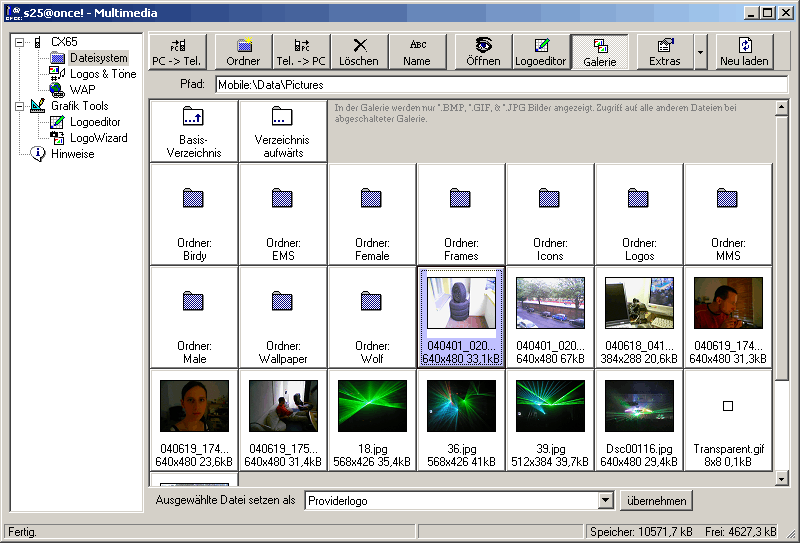Click the gallery vertical scrollbar thumb
The height and width of the screenshot is (543, 800).
[x=782, y=248]
